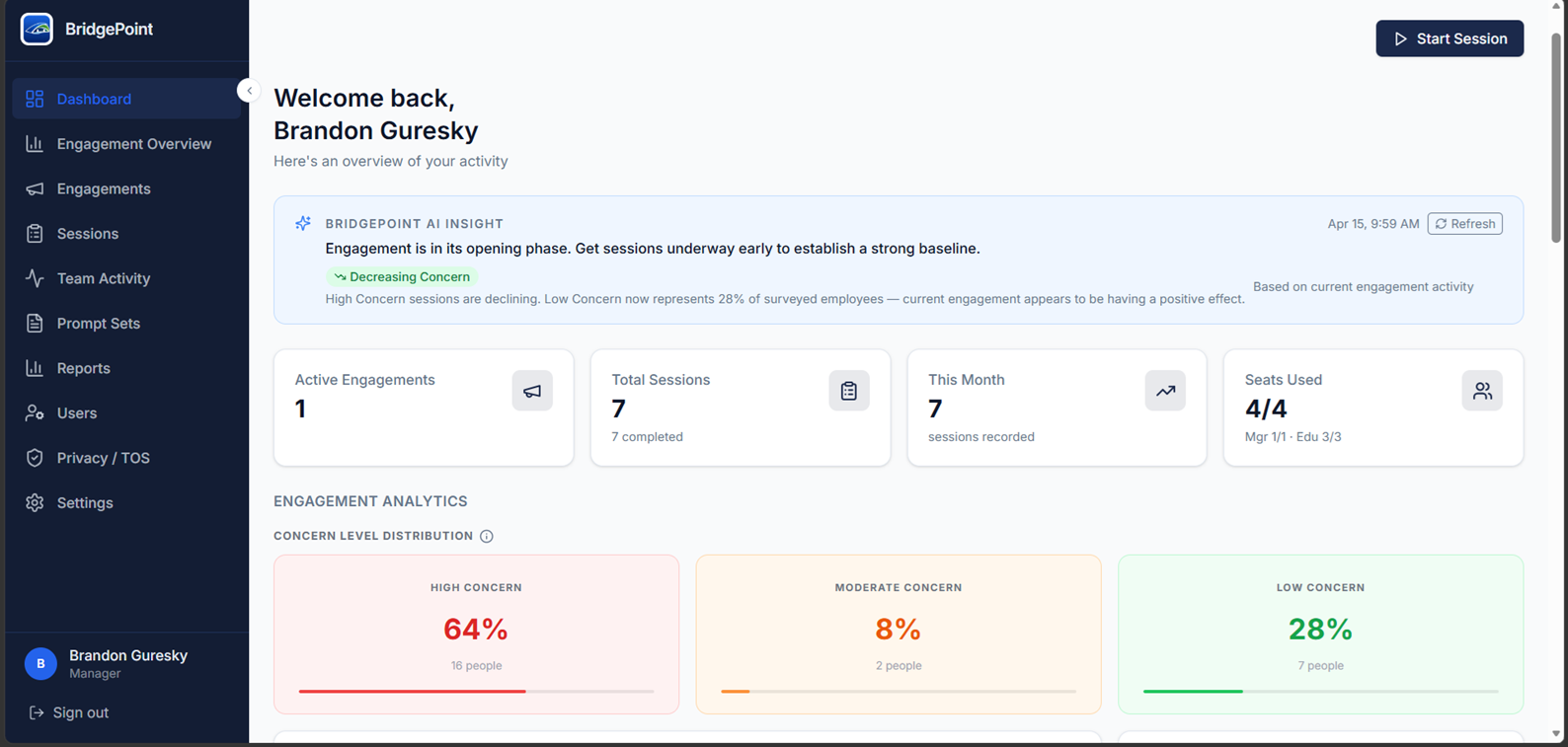Click the blue B user avatar
The height and width of the screenshot is (747, 1568).
tap(40, 664)
